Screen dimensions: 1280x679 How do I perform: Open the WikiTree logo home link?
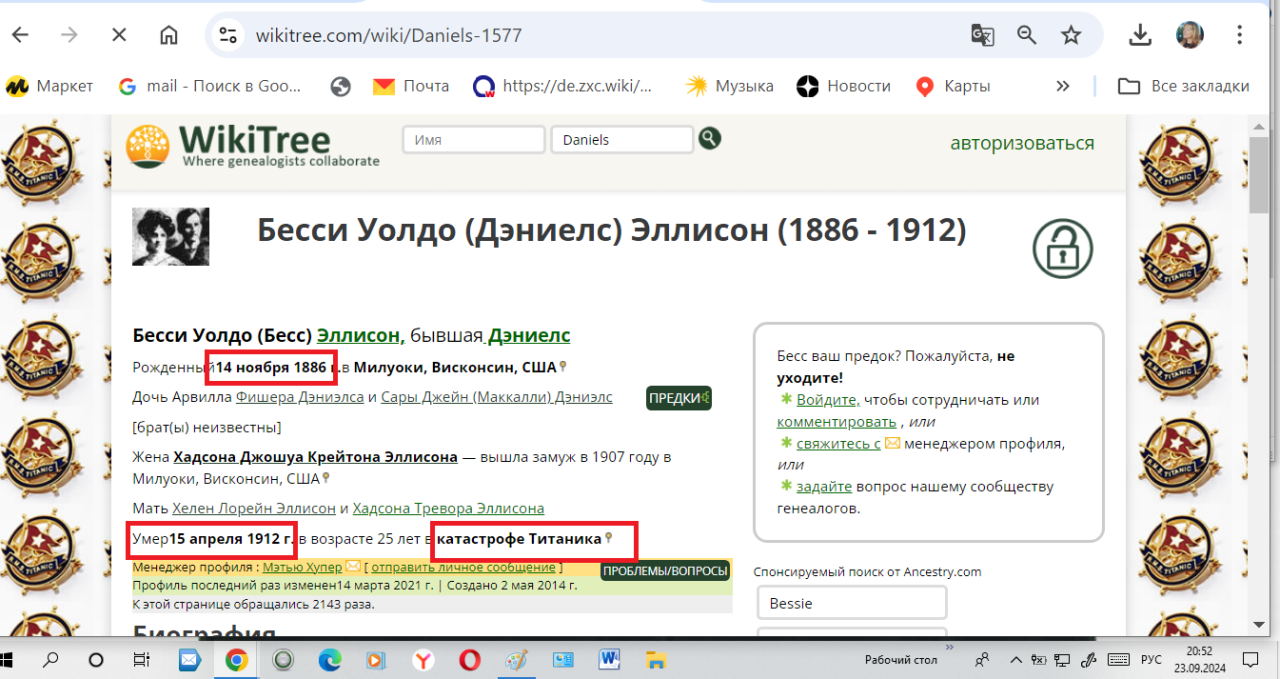pyautogui.click(x=253, y=144)
